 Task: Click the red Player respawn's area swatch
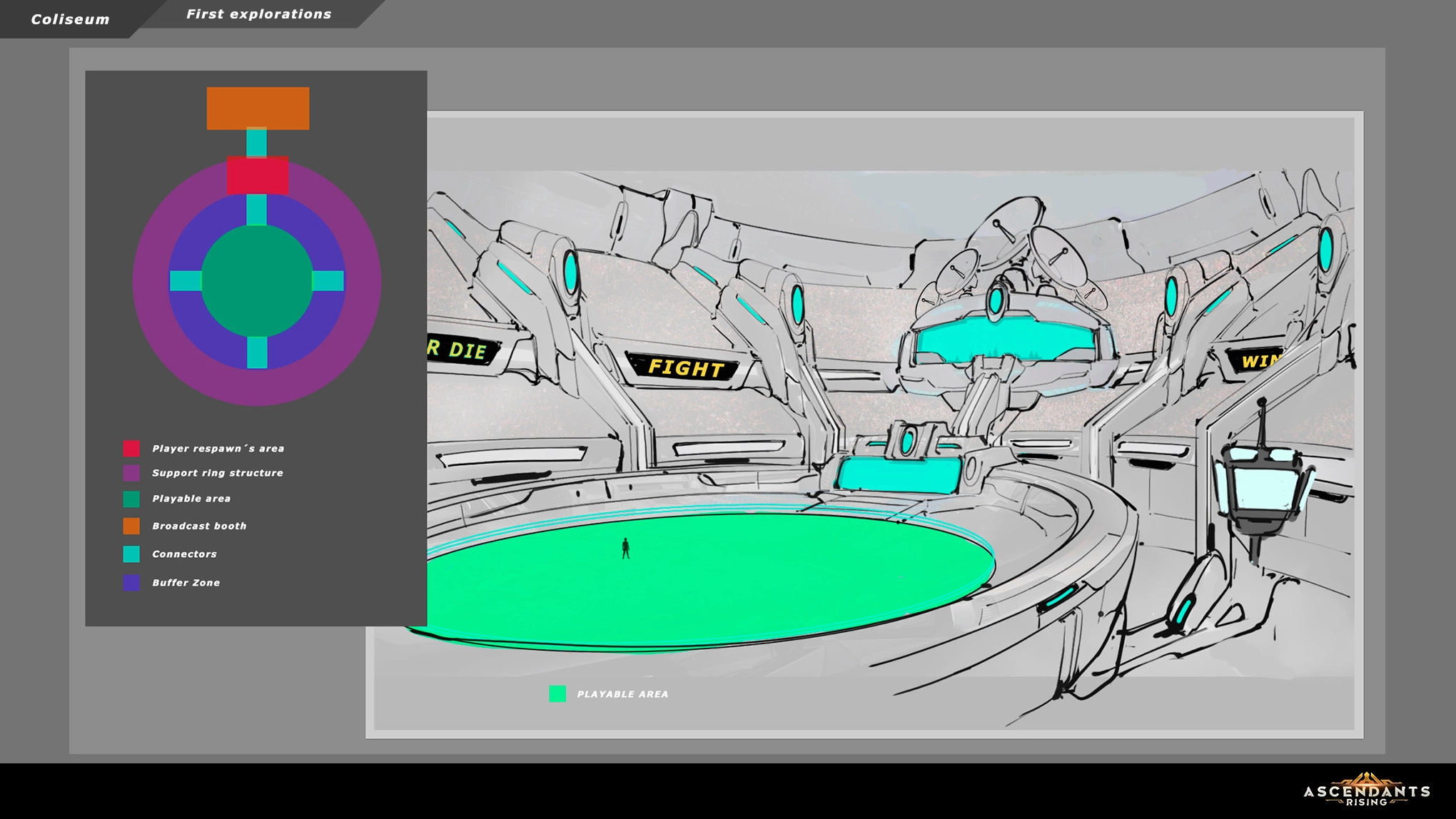131,448
